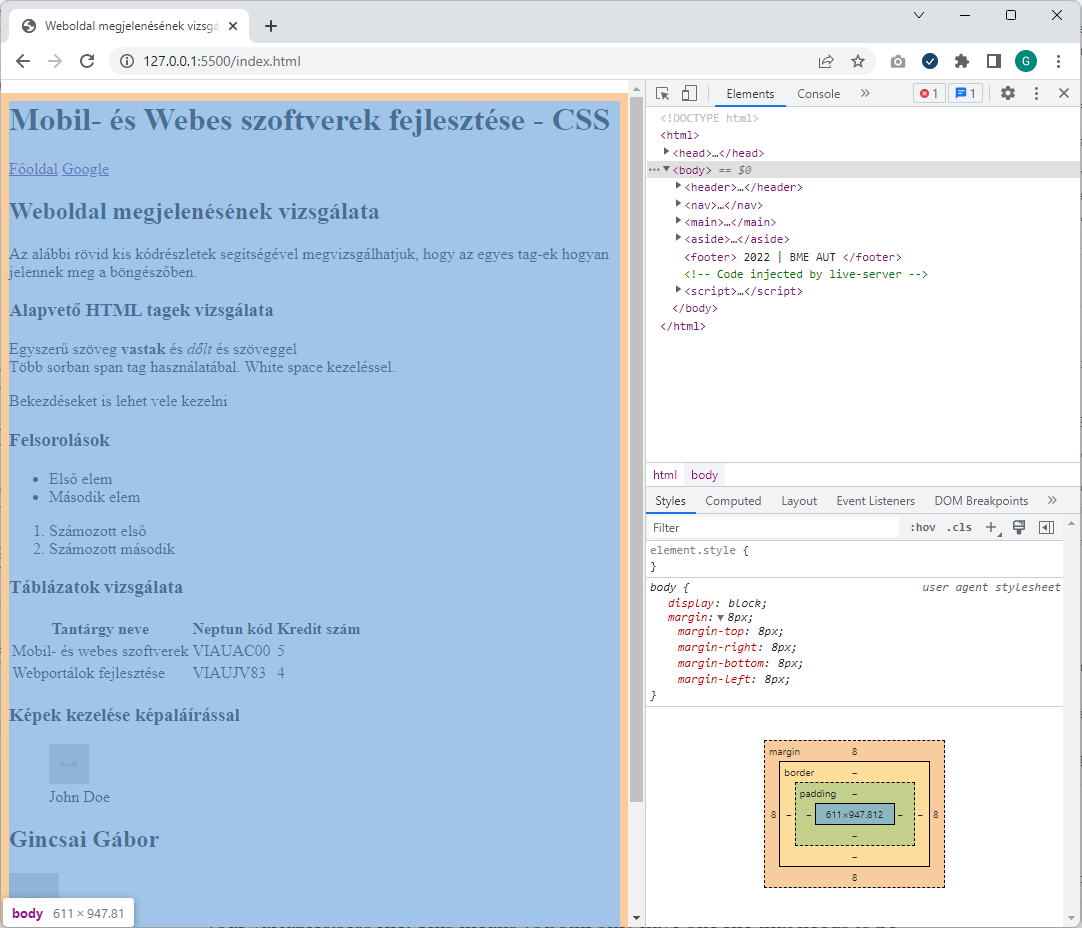Toggle rendering emulations paintbrush icon
1082x928 pixels.
pos(1019,528)
